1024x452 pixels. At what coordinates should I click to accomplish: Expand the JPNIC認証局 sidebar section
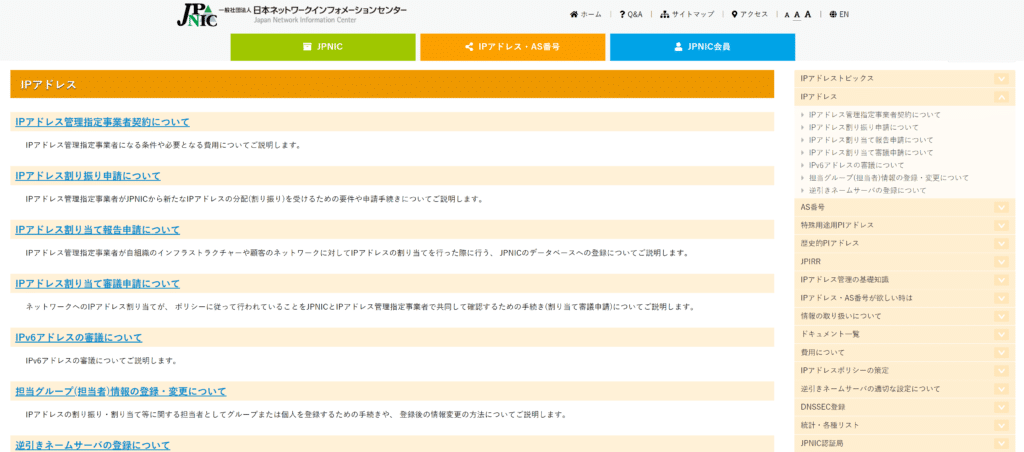click(1001, 444)
